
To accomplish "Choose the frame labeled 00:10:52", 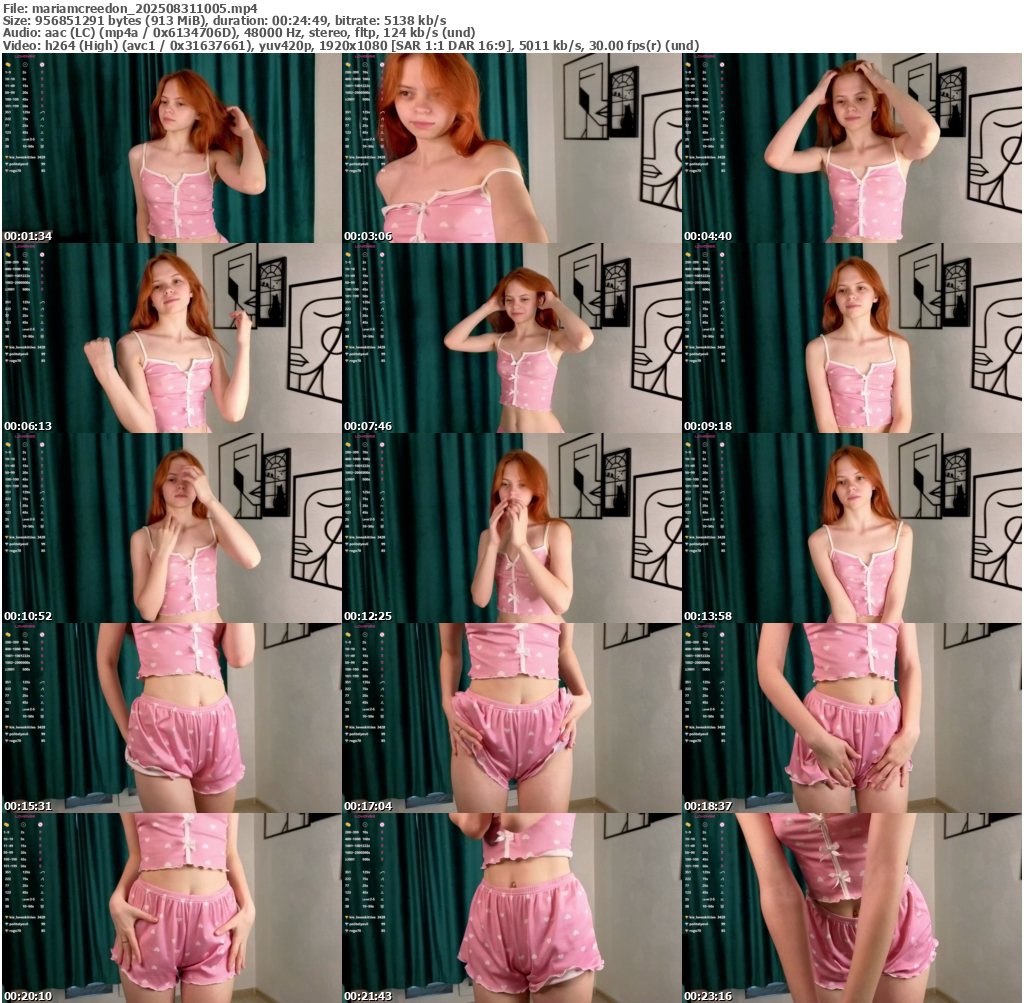I will click(171, 528).
